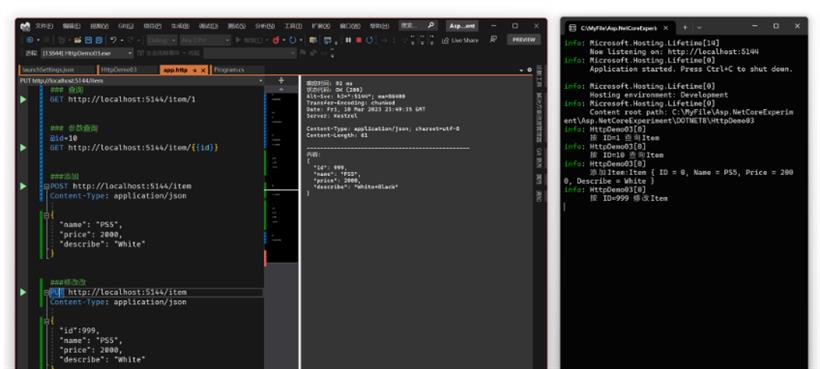Click the terminal tab's console icon
This screenshot has width=820, height=369.
573,28
